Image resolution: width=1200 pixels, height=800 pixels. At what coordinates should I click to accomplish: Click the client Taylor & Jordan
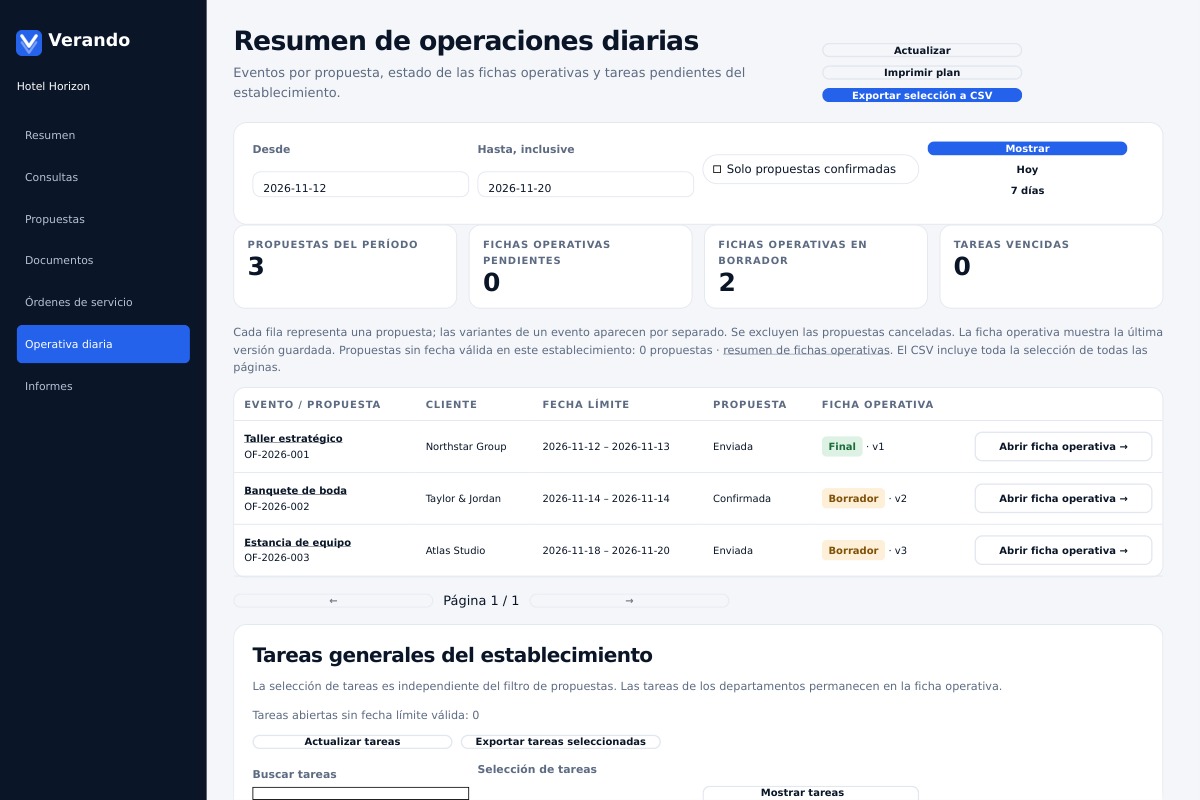[x=463, y=498]
